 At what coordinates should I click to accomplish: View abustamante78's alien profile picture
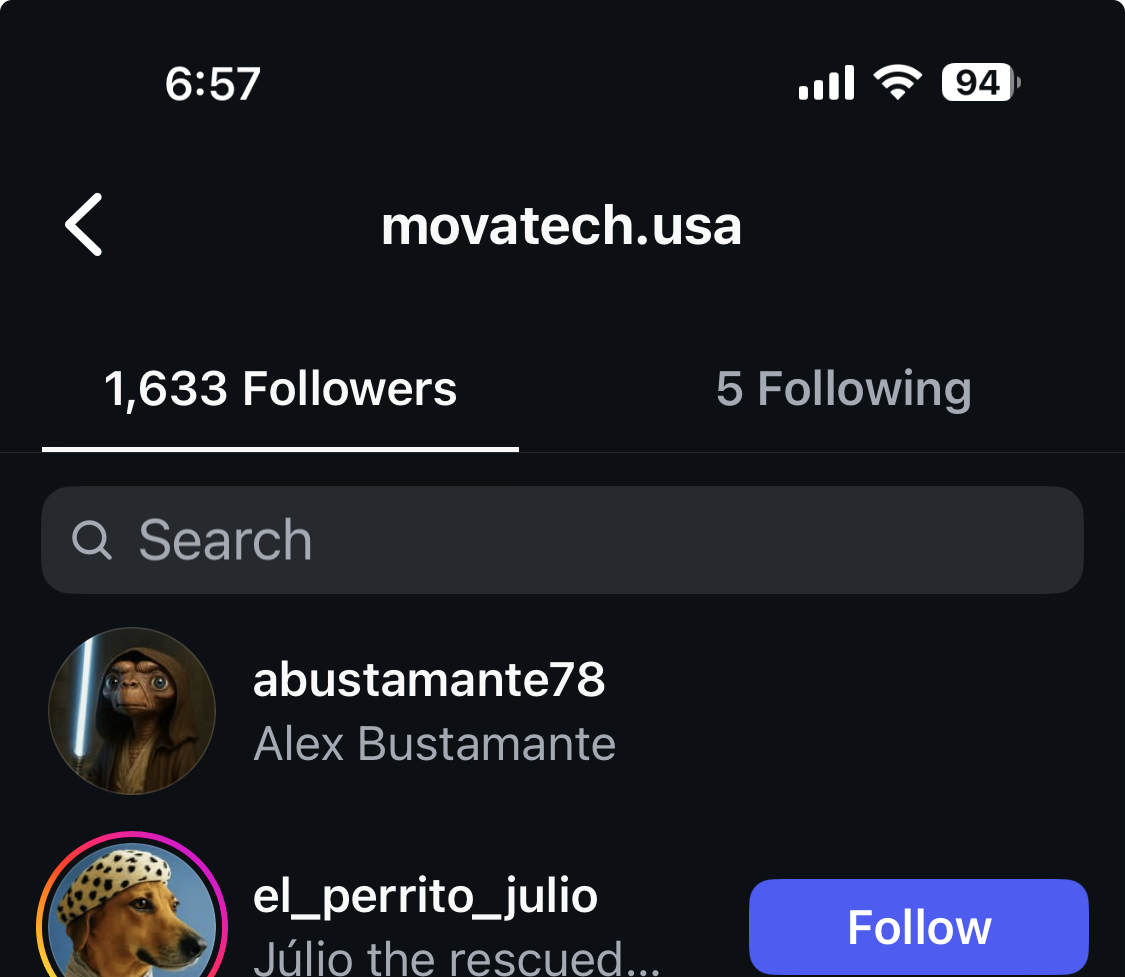tap(132, 711)
